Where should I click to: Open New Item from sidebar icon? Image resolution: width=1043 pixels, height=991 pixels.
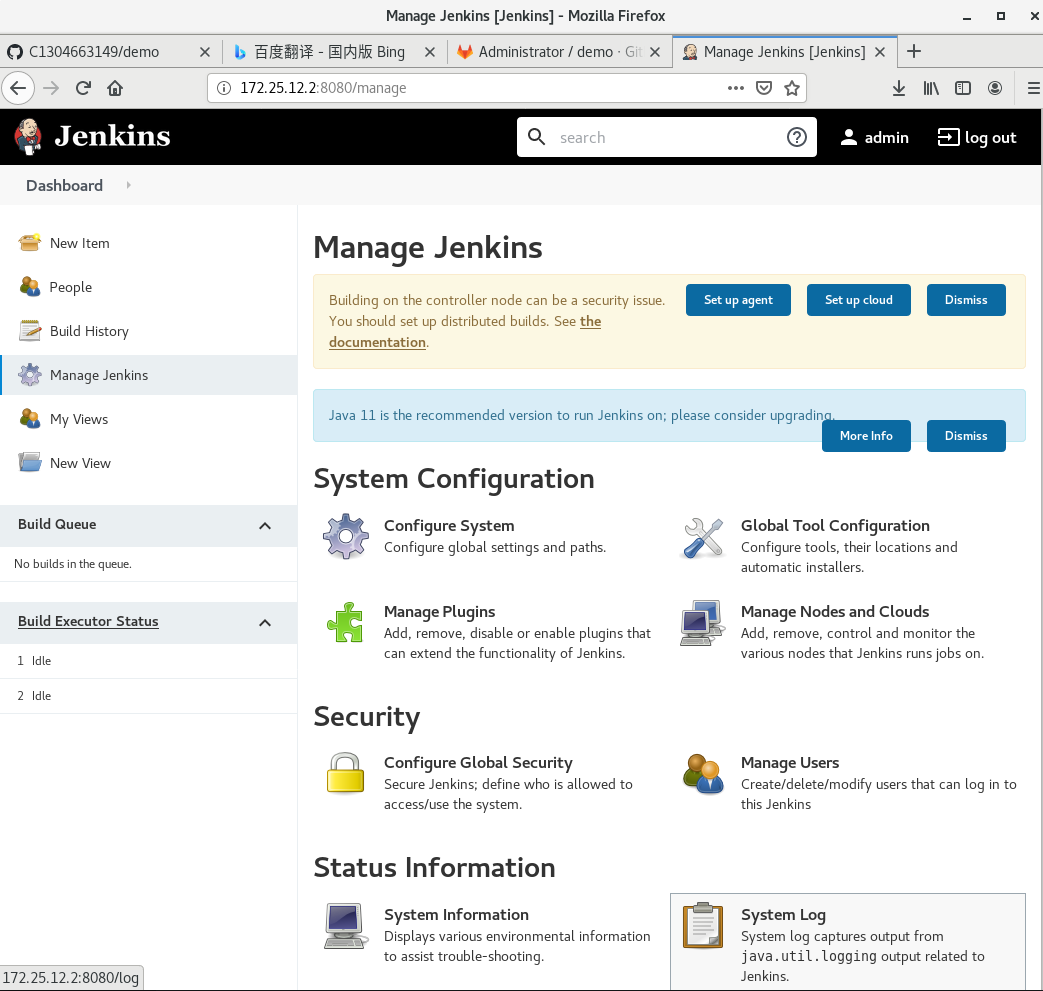29,243
